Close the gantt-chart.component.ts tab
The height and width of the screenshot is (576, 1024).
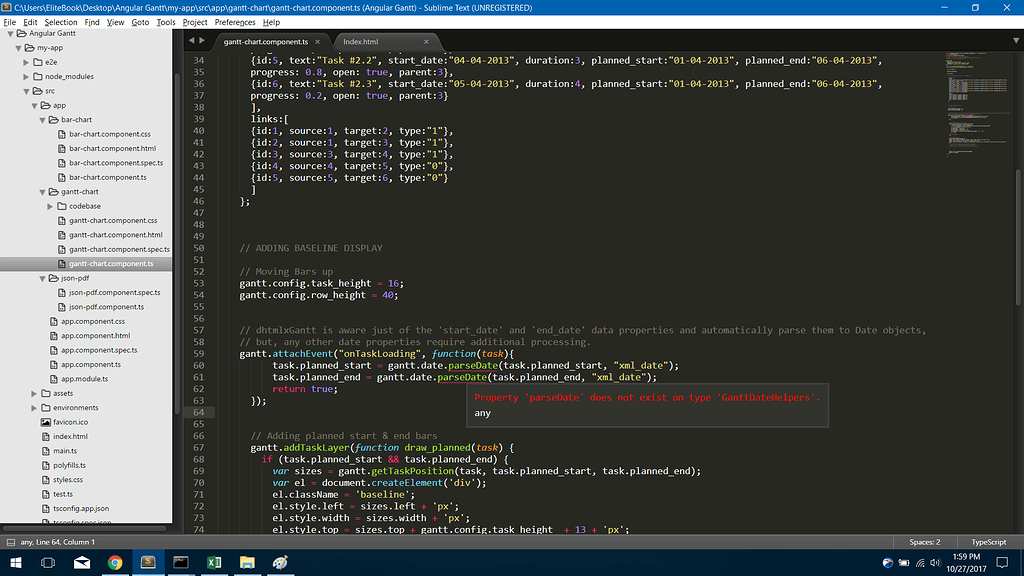click(x=319, y=42)
